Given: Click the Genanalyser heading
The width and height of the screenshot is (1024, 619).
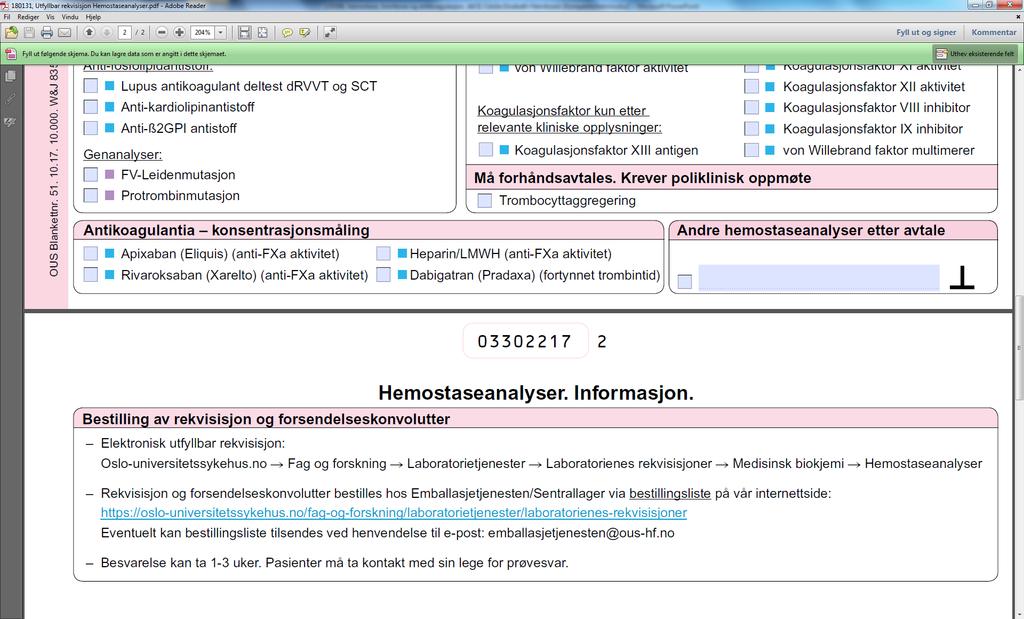Looking at the screenshot, I should coord(123,155).
